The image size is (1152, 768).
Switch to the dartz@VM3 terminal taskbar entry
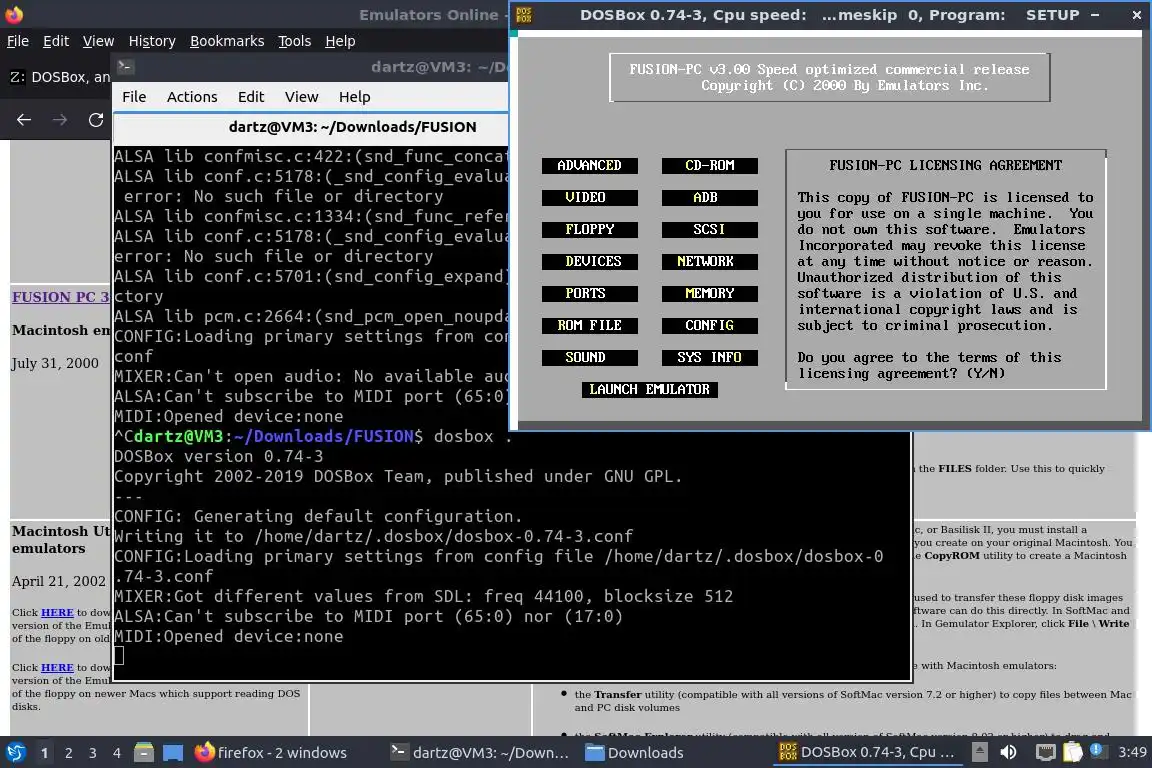(x=480, y=753)
